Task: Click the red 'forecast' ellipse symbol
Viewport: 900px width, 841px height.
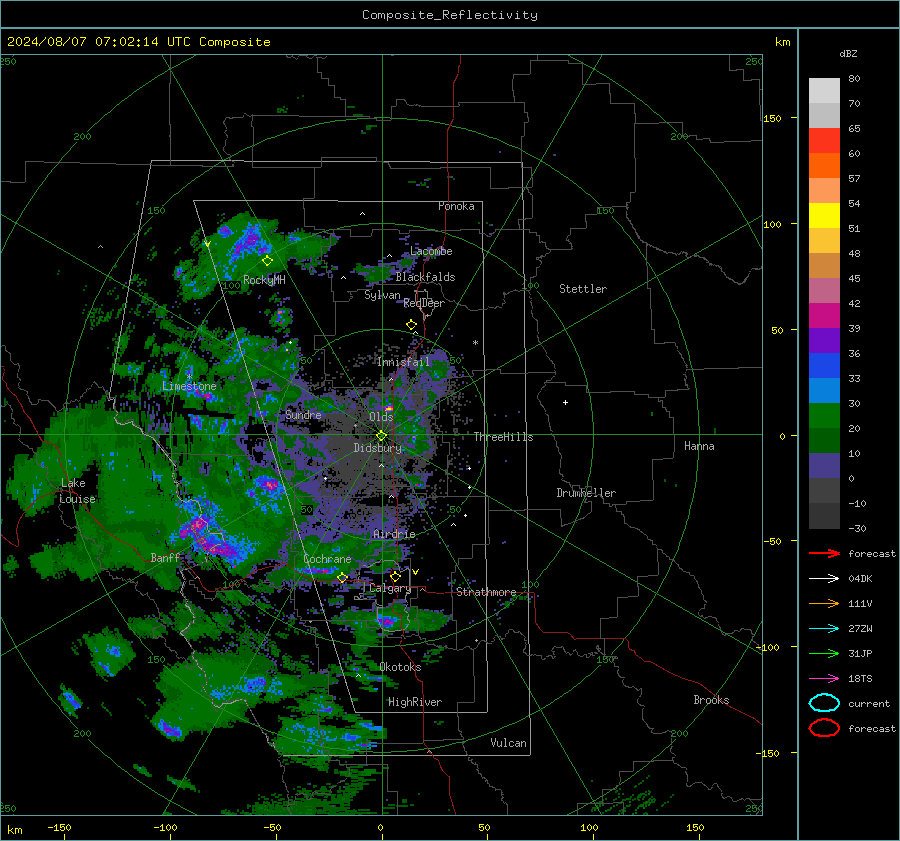Action: 824,728
